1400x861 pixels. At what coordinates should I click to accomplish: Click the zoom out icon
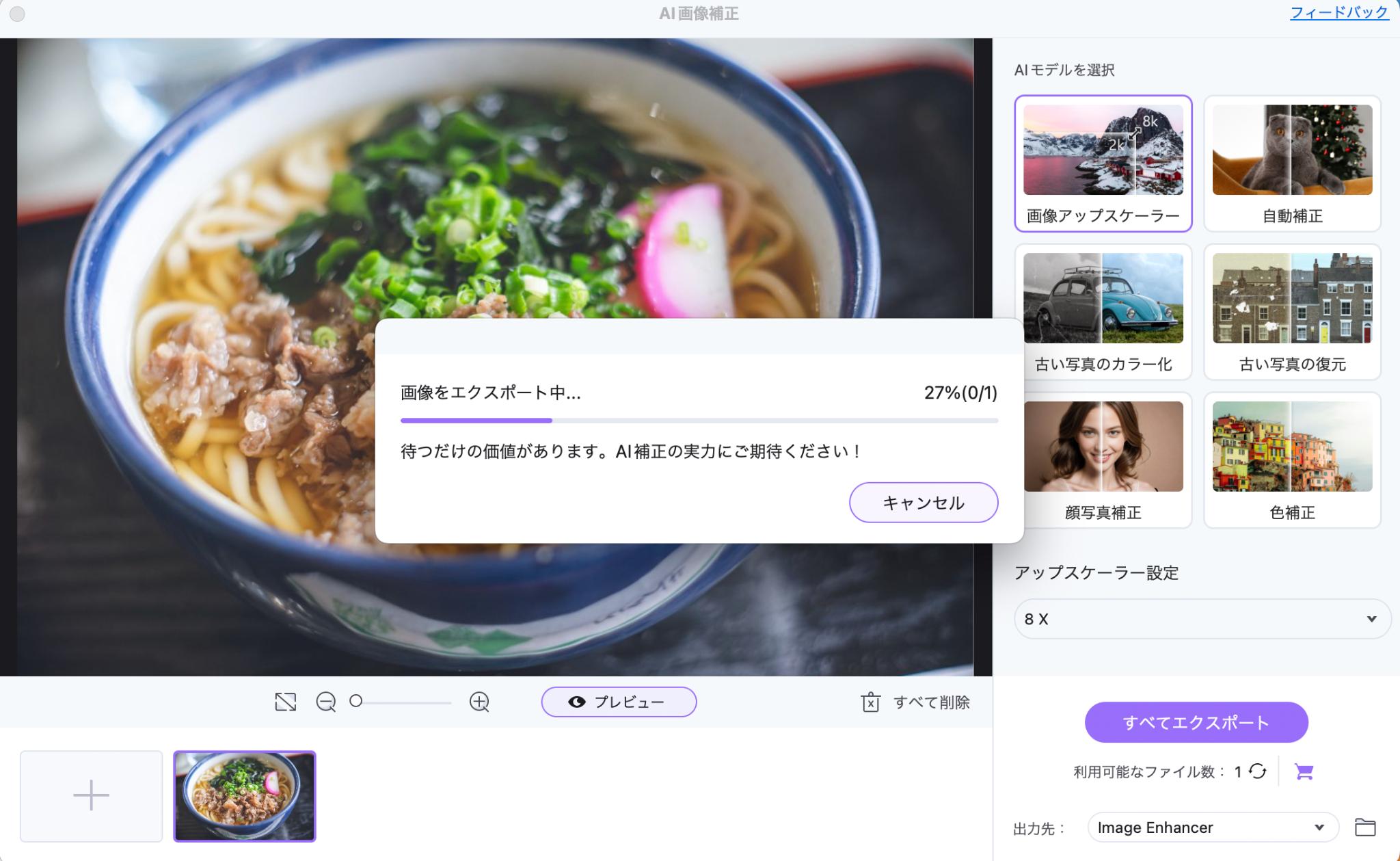point(327,701)
